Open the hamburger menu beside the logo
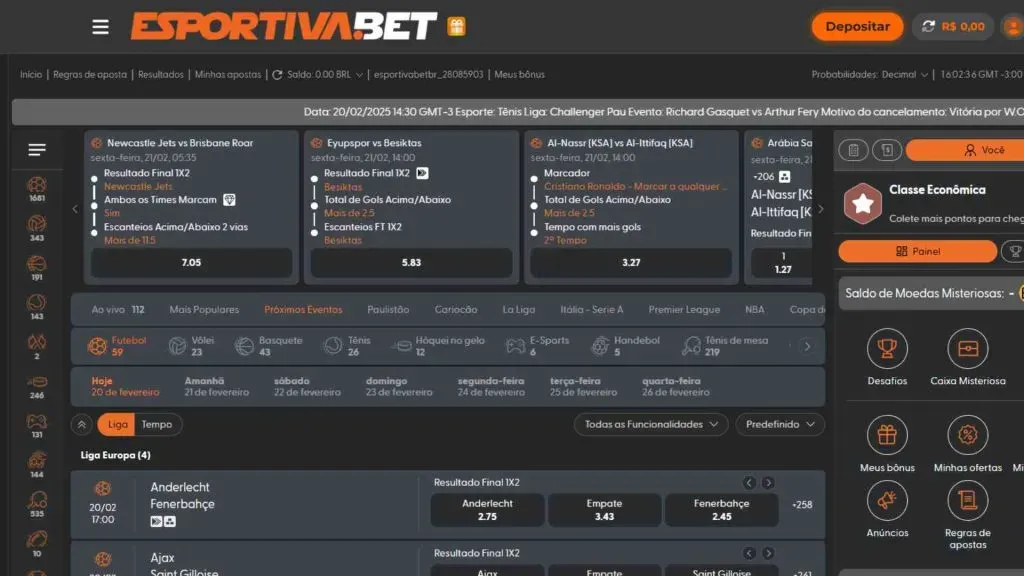 100,27
